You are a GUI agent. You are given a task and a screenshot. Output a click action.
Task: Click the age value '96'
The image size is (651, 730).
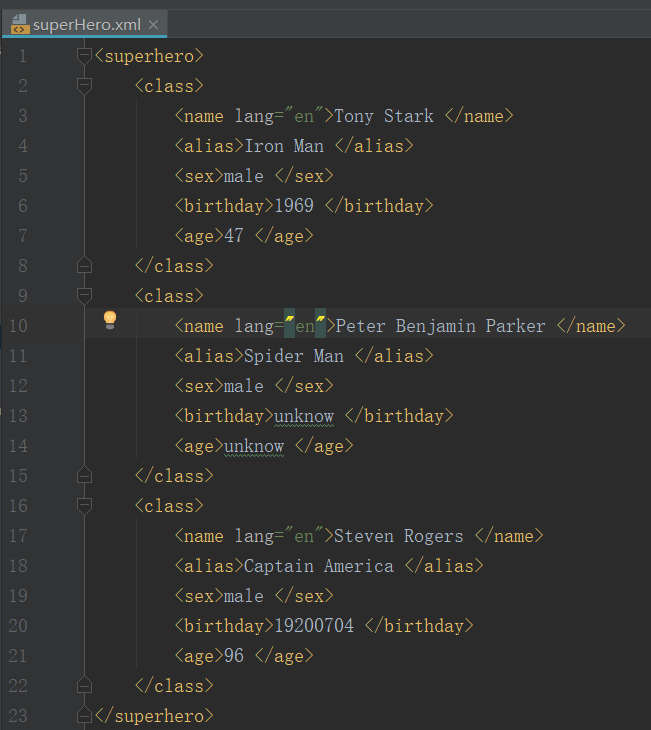click(x=234, y=656)
